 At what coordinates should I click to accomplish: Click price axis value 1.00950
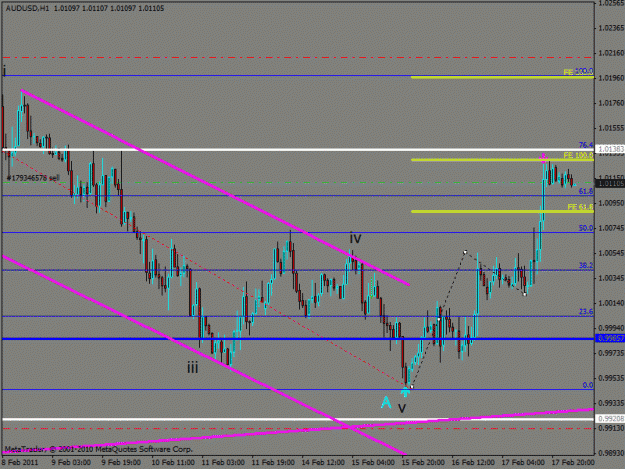(x=611, y=203)
